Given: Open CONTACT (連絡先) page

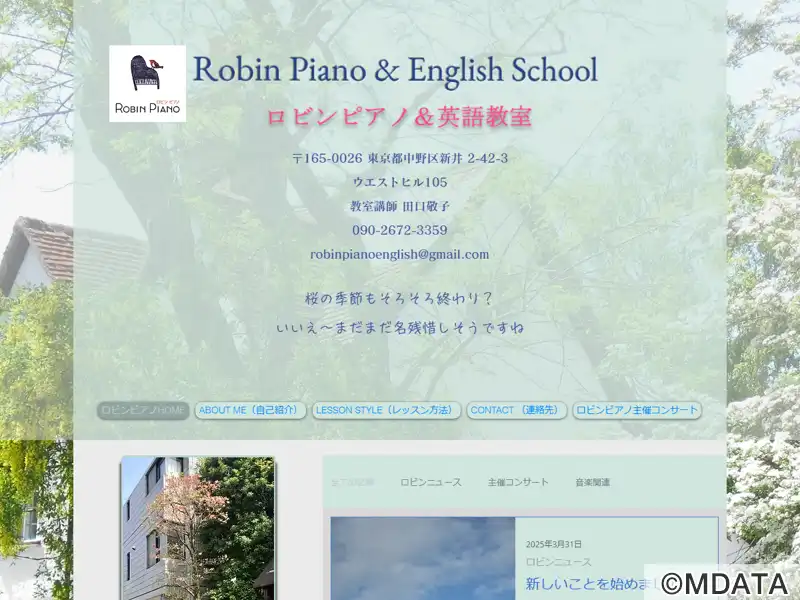Looking at the screenshot, I should [516, 410].
